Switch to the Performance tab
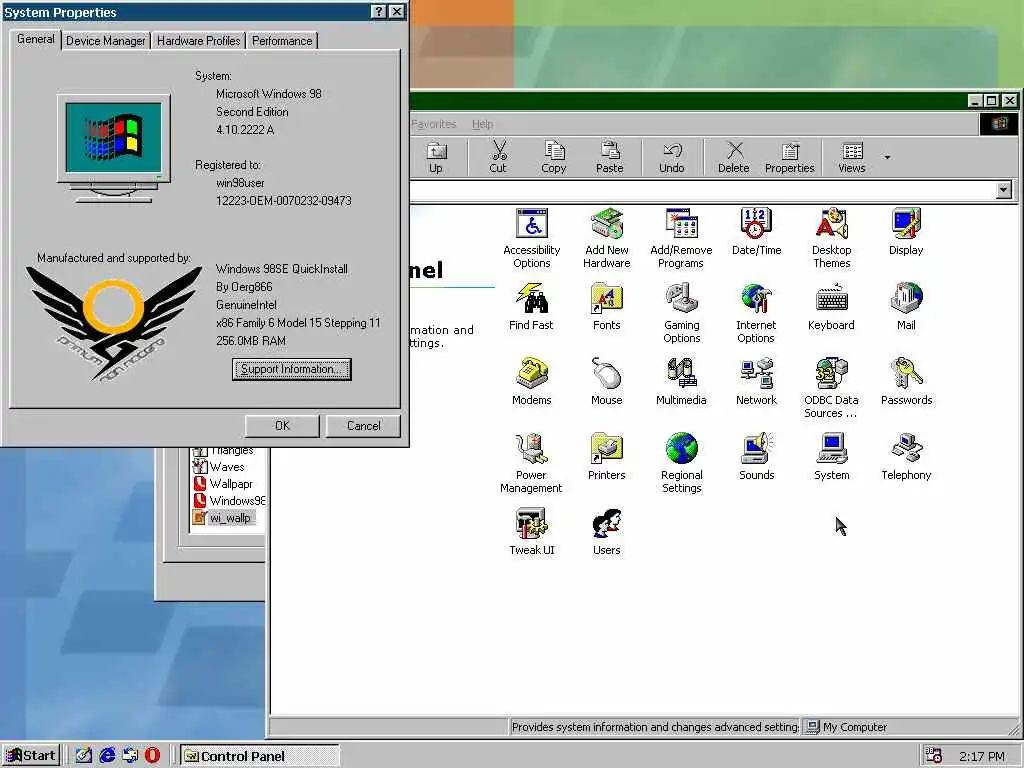Viewport: 1024px width, 768px height. (282, 40)
